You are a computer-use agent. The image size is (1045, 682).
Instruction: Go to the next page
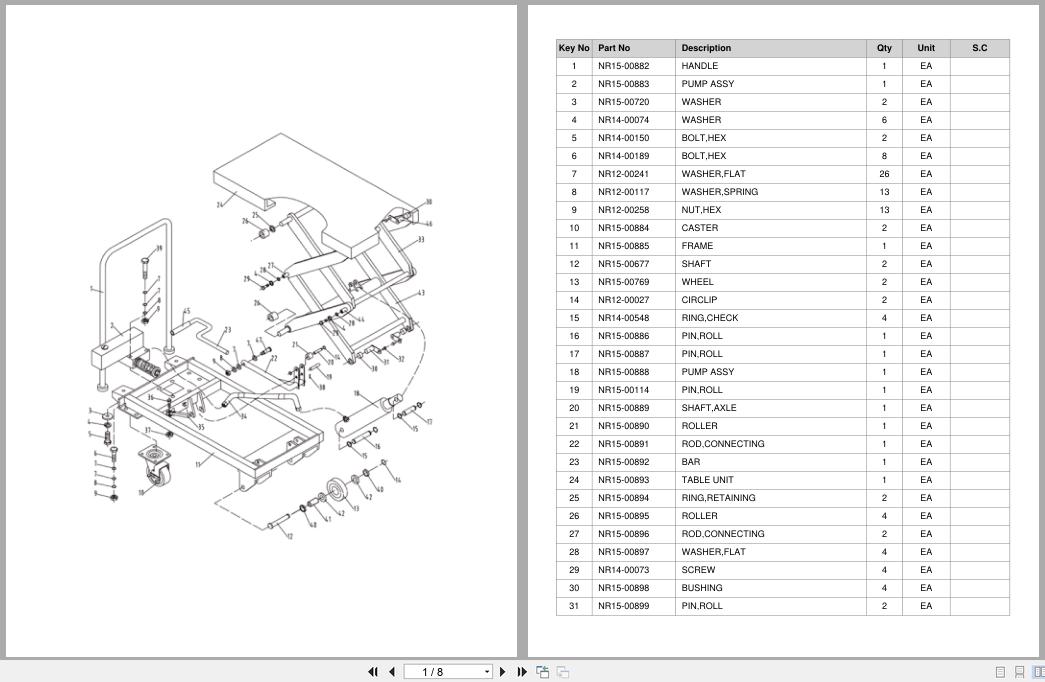pos(503,672)
